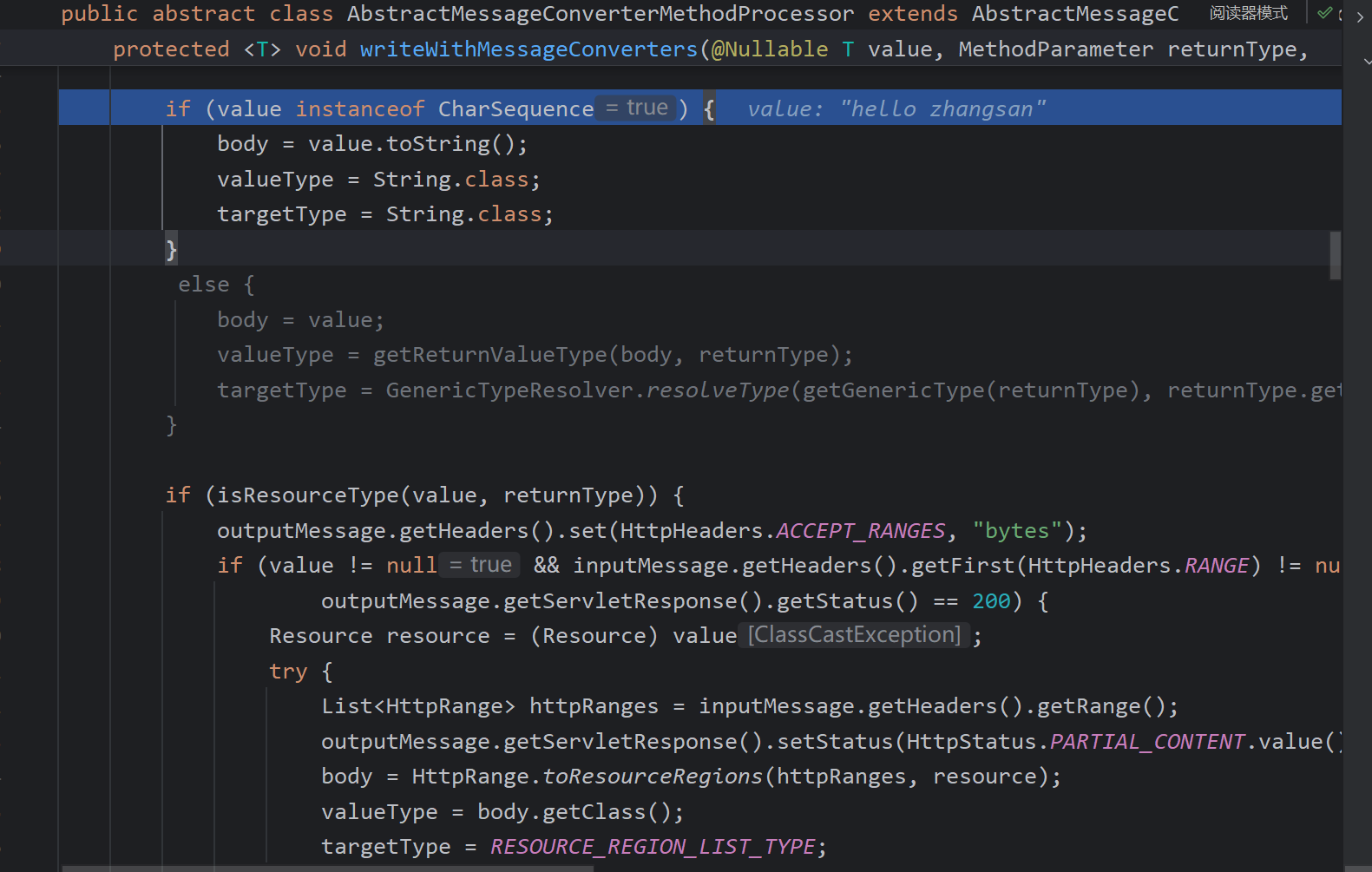Click the "bytes" string literal

[x=1017, y=531]
